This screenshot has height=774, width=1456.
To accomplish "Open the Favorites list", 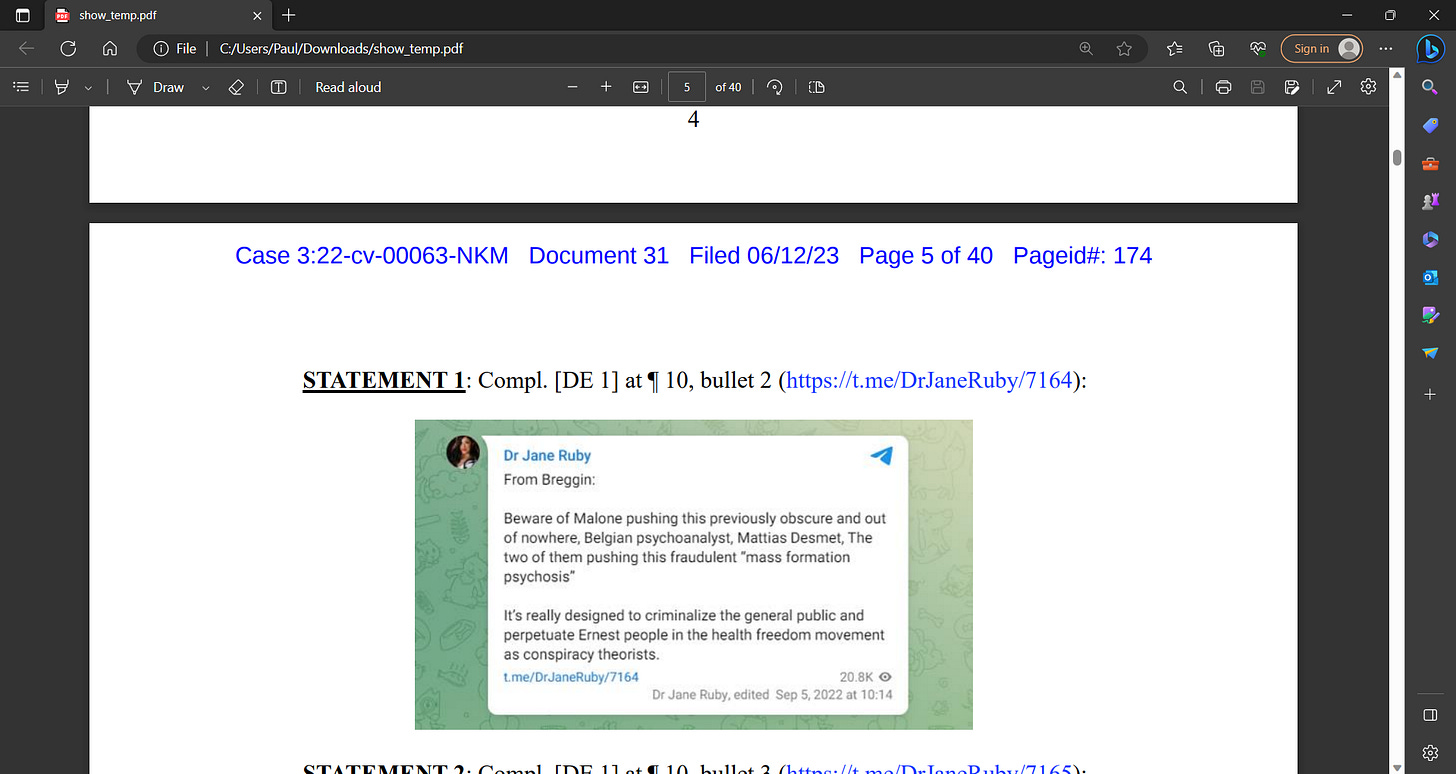I will [1175, 48].
